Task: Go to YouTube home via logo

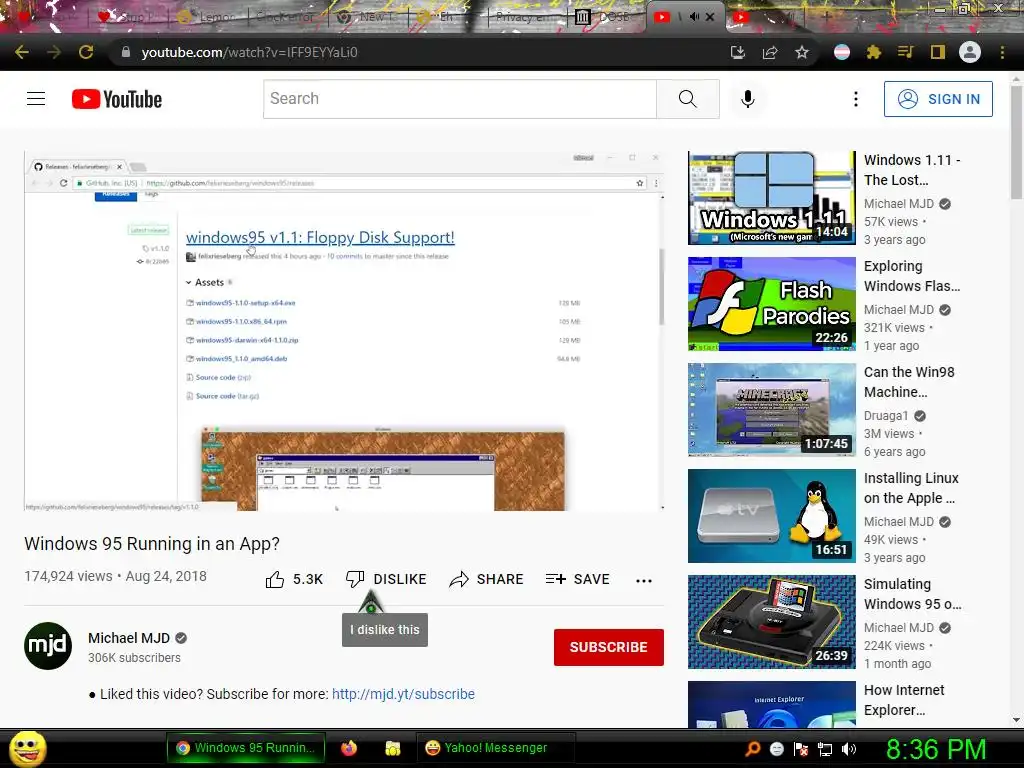Action: 117,99
